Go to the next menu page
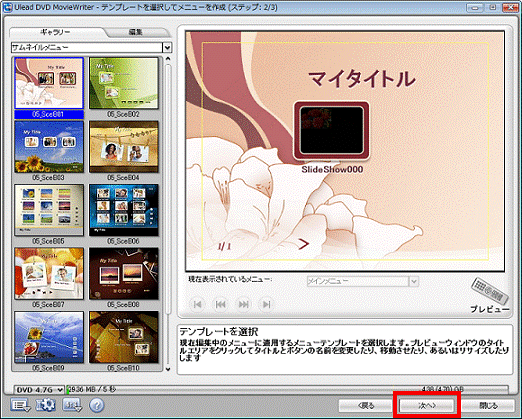 point(243,304)
